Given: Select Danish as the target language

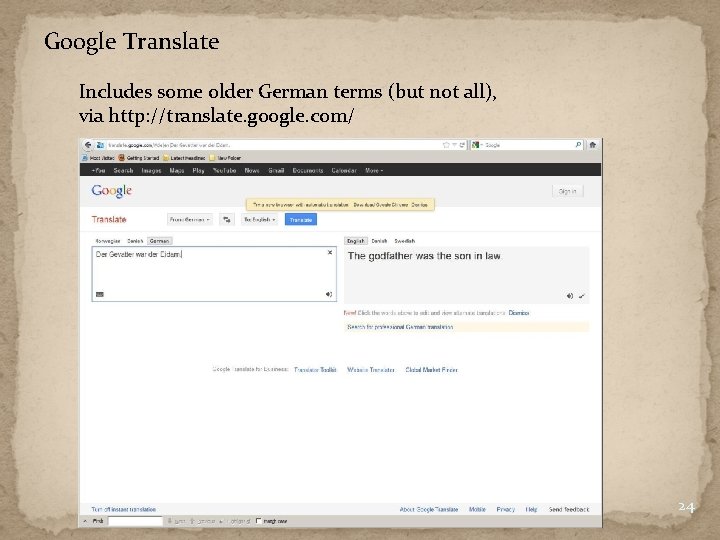Looking at the screenshot, I should click(x=379, y=241).
